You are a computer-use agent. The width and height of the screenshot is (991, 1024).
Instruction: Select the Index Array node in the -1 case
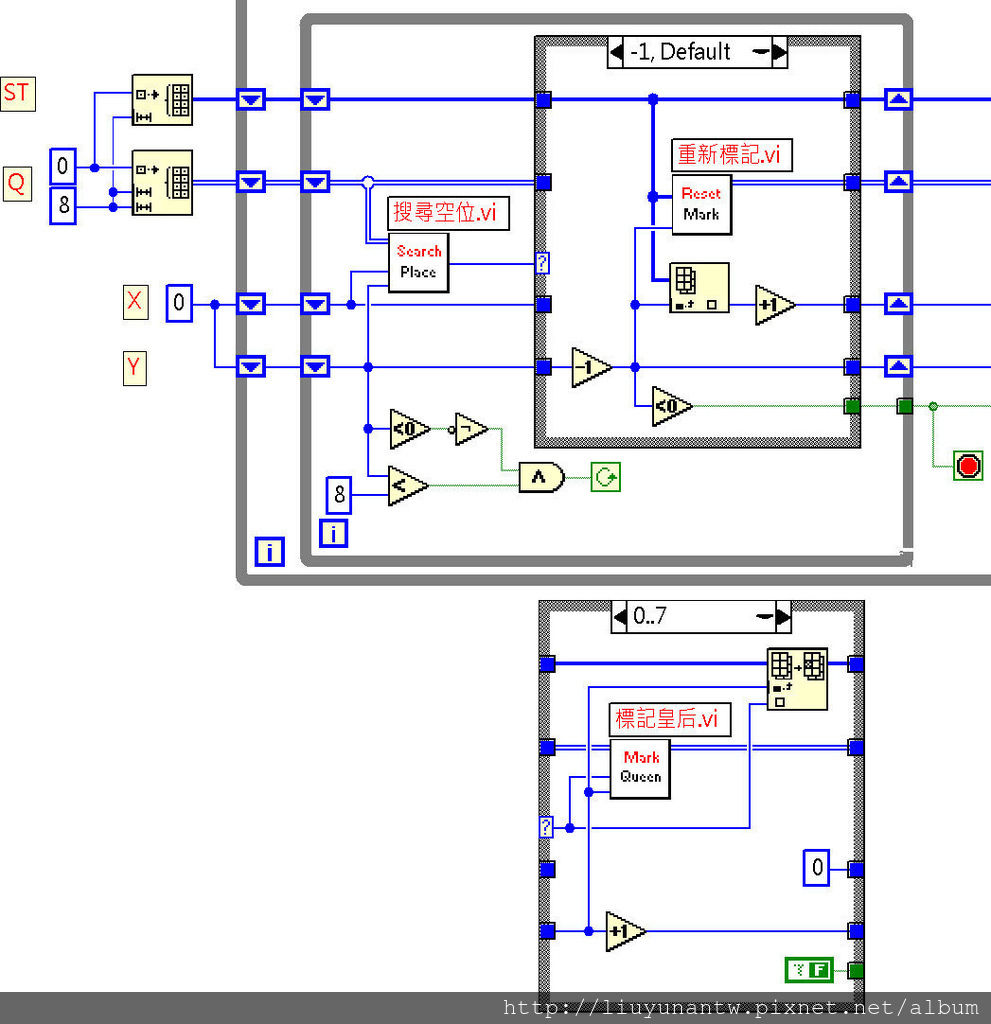pyautogui.click(x=699, y=288)
